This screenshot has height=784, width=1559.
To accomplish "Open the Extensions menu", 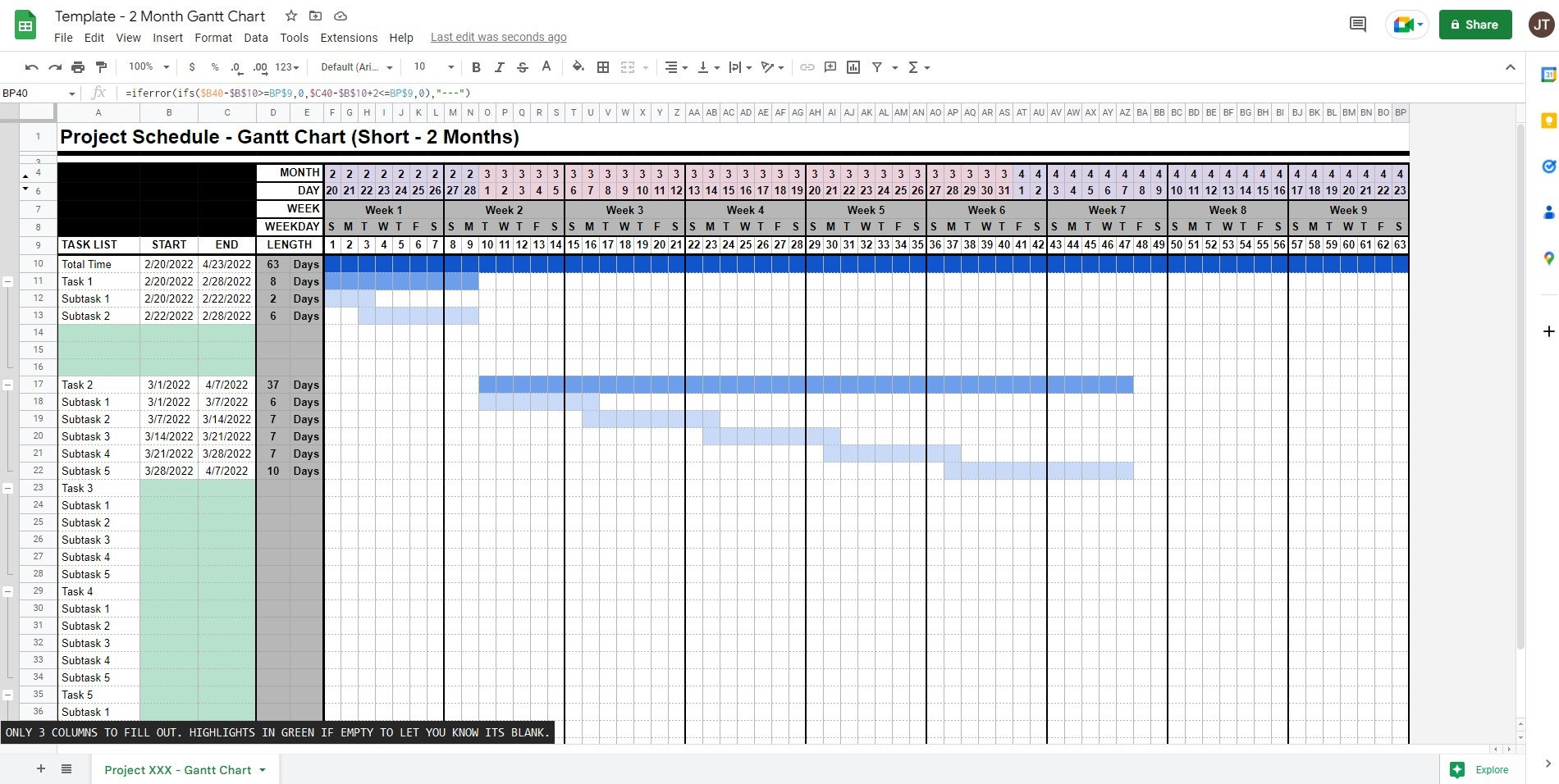I will click(348, 38).
